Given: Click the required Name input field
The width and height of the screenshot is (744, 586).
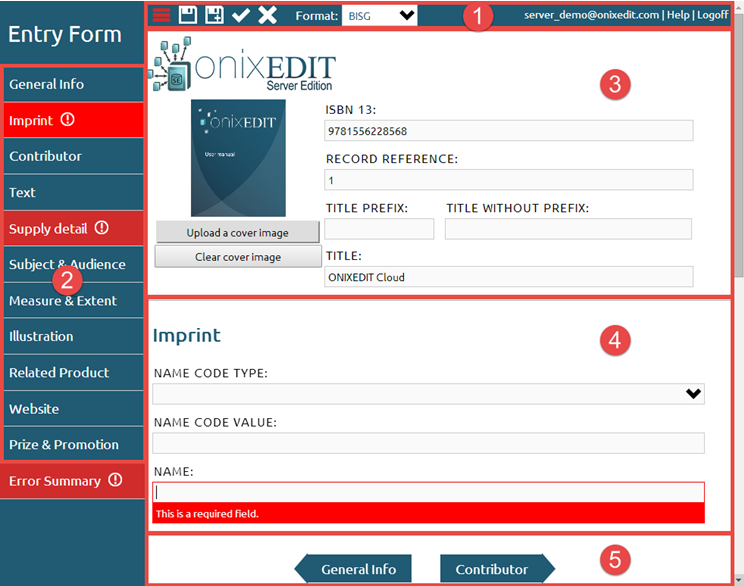Looking at the screenshot, I should [428, 493].
